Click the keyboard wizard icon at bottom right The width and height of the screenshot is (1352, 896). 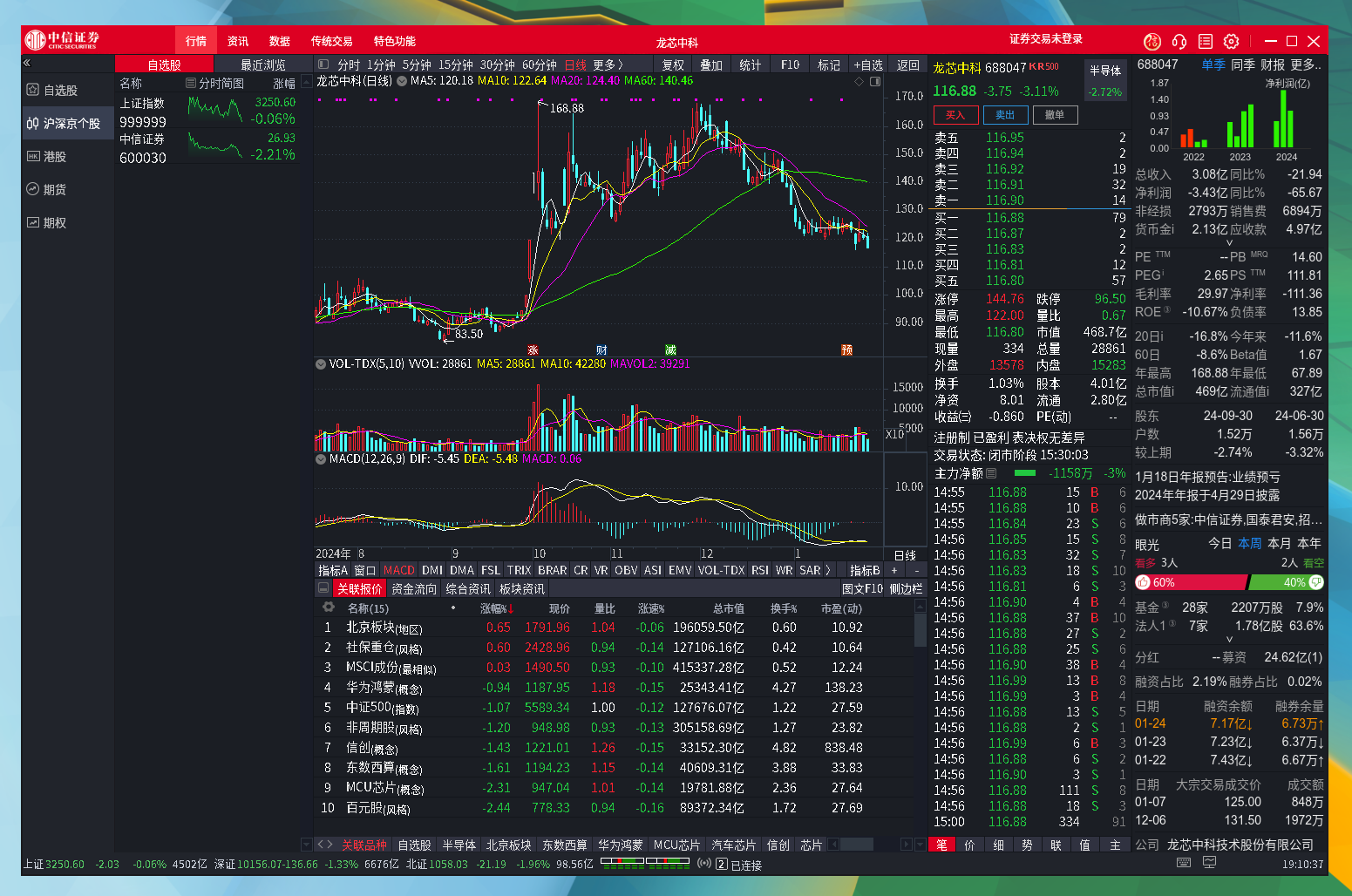1183,862
